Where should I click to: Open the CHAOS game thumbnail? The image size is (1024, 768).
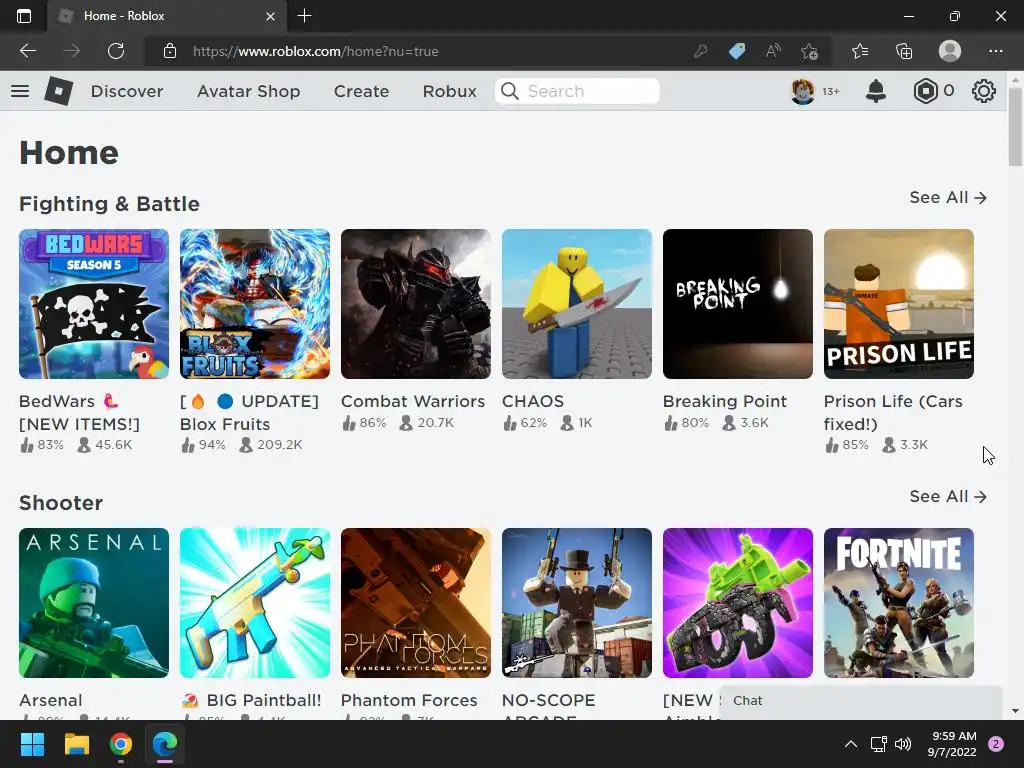pos(577,304)
